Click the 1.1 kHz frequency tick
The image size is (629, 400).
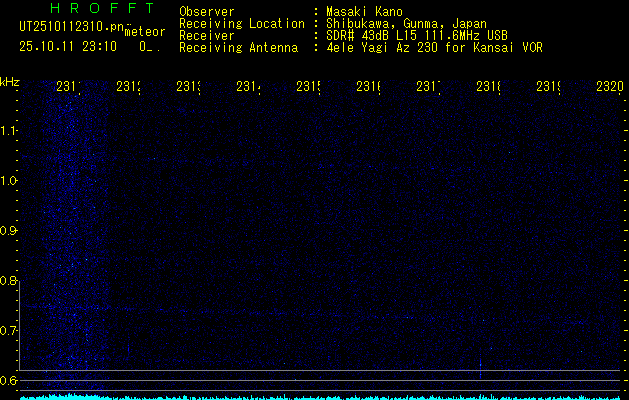[x=9, y=131]
